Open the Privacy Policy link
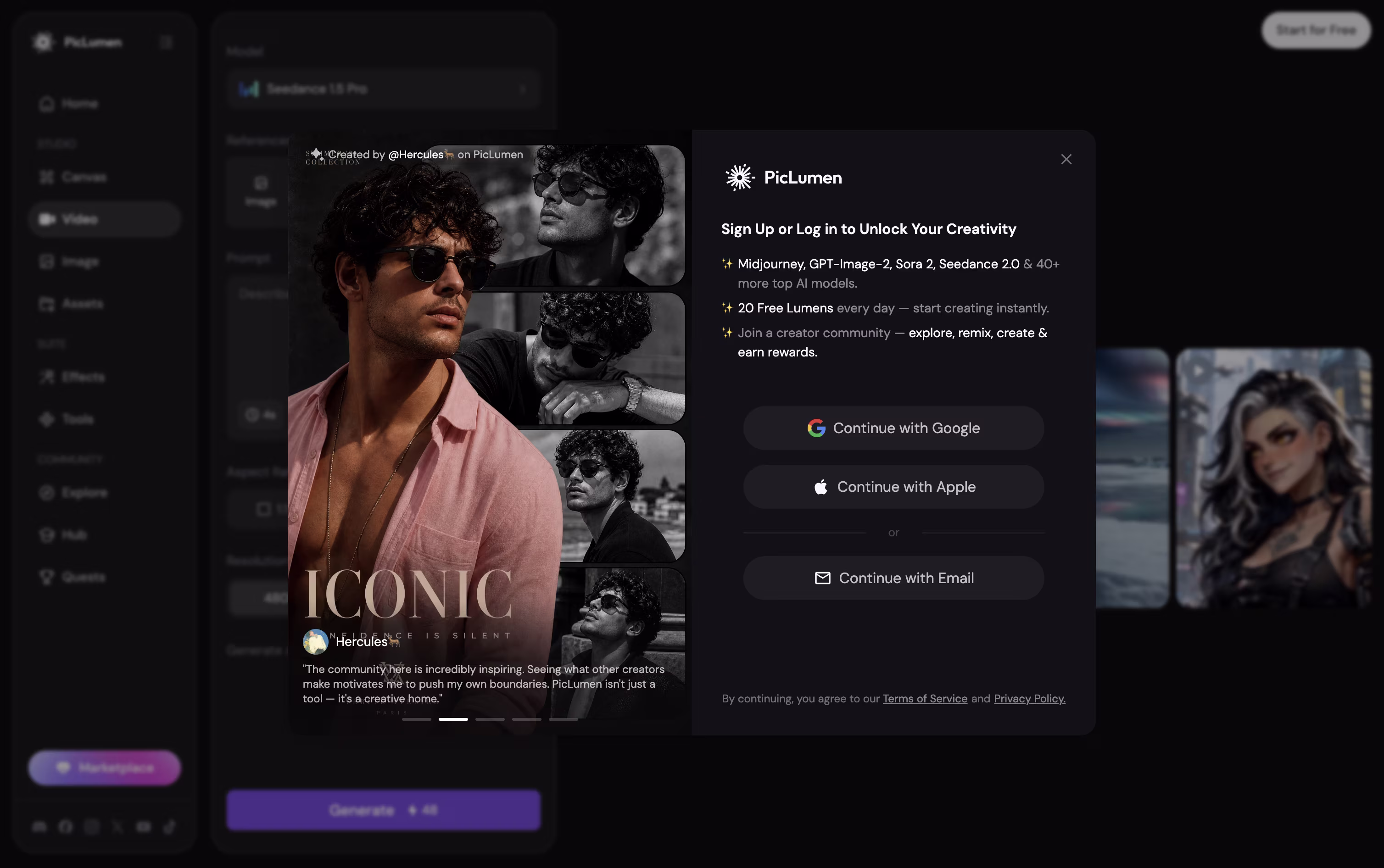Viewport: 1384px width, 868px height. pyautogui.click(x=1029, y=699)
